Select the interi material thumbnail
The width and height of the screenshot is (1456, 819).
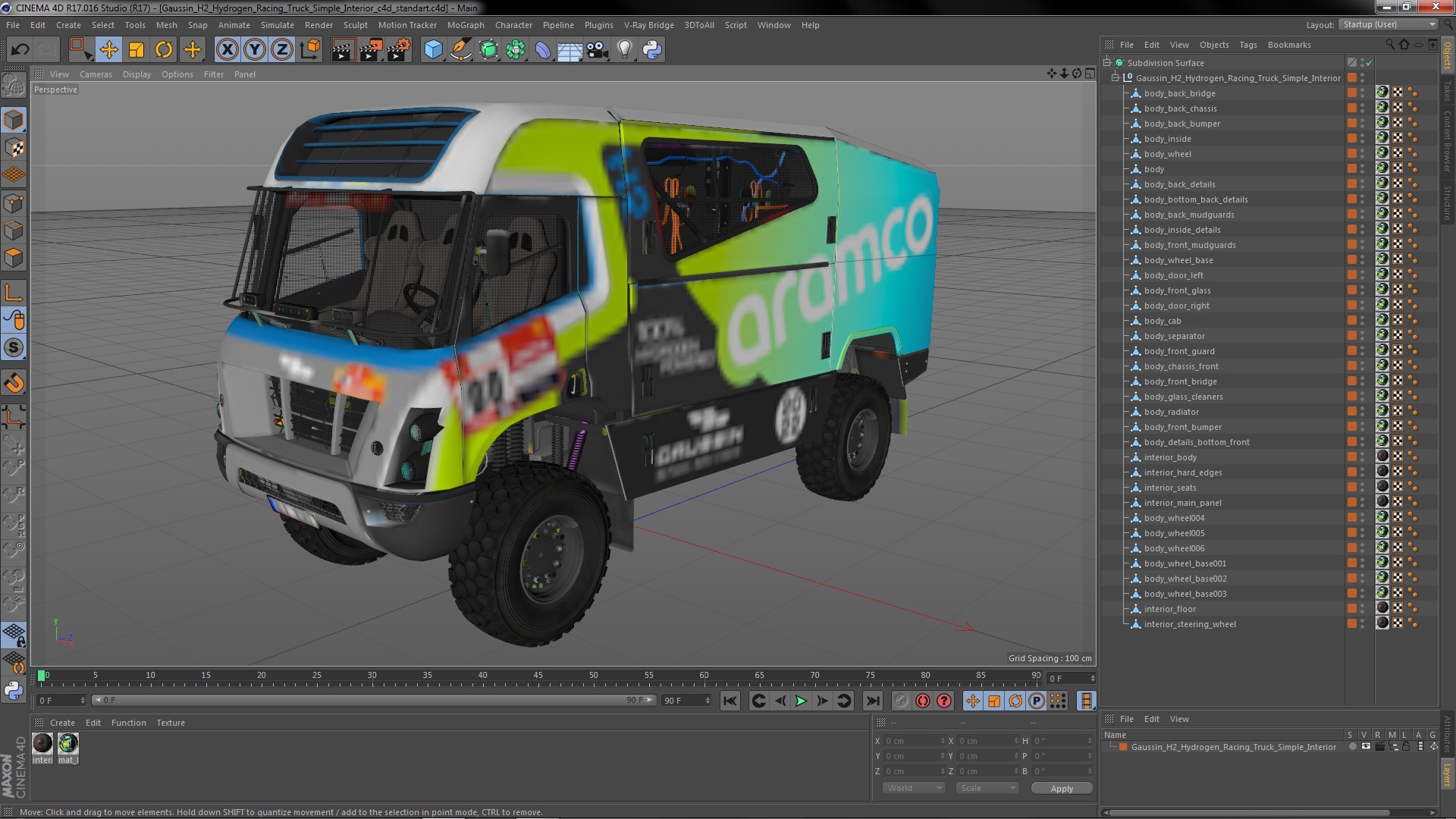[42, 748]
